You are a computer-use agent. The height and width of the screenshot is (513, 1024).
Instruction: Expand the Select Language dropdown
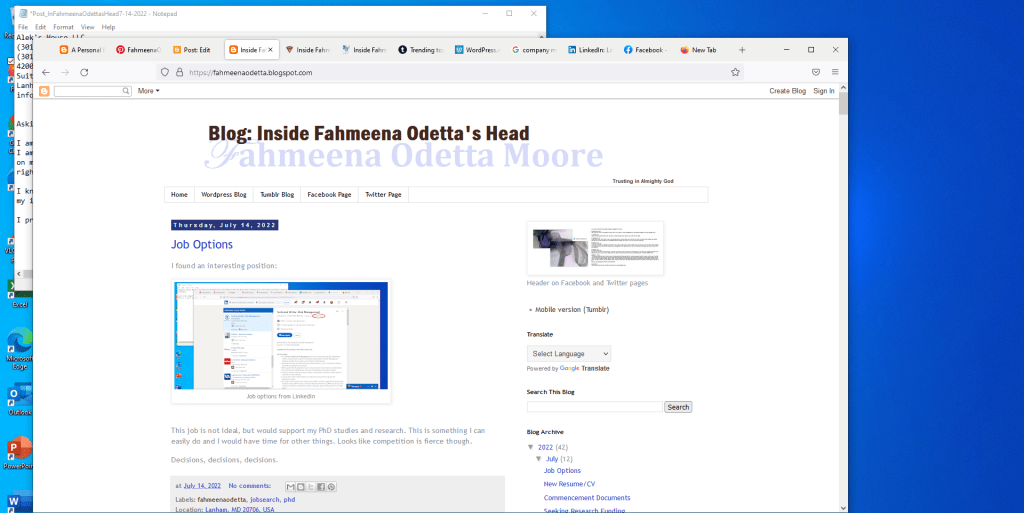coord(569,354)
